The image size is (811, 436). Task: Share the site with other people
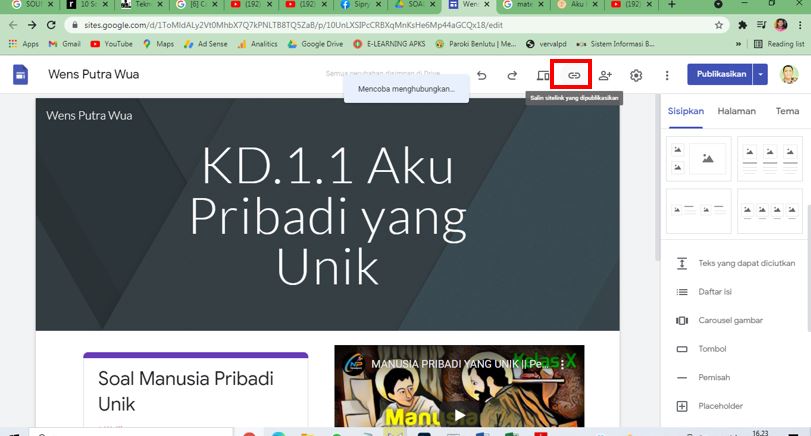click(605, 75)
